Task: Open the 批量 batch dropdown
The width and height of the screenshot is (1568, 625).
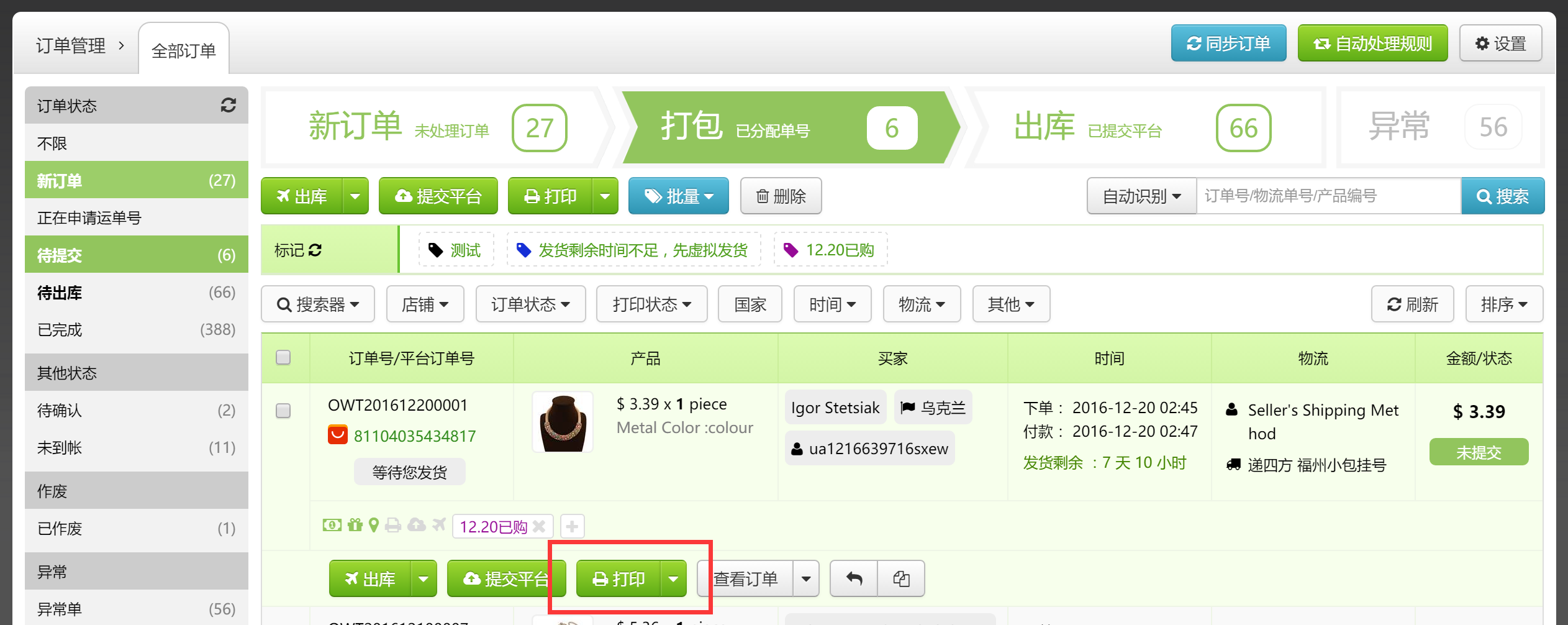Action: pyautogui.click(x=679, y=196)
